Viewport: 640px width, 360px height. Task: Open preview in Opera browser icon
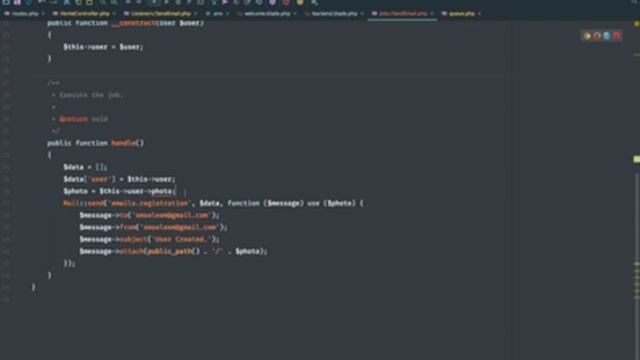[616, 36]
